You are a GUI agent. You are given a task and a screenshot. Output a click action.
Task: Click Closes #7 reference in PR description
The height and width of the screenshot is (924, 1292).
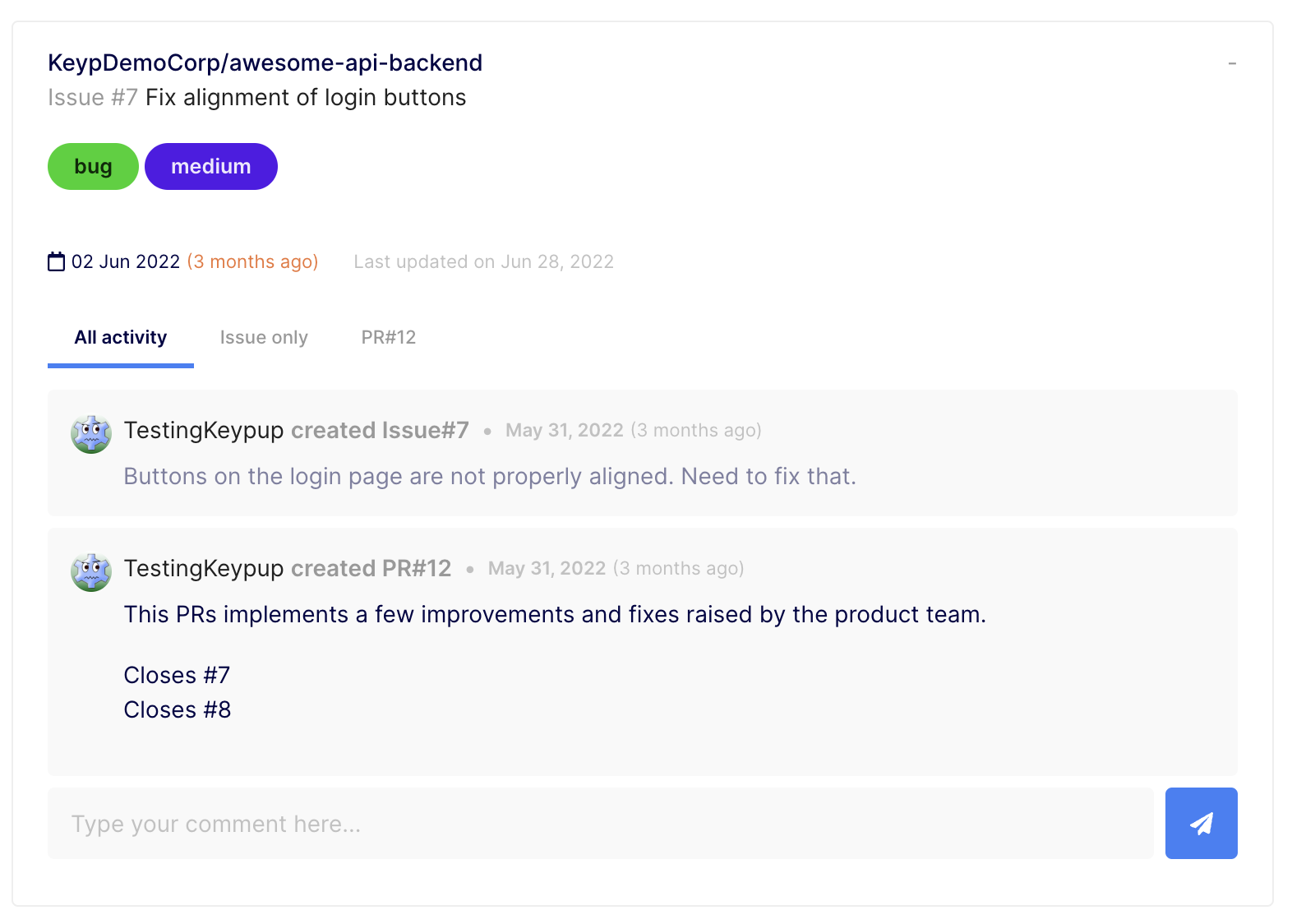pos(177,676)
